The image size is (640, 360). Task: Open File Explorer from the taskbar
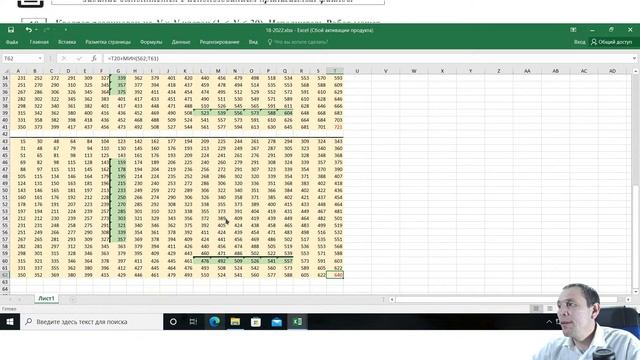pos(235,322)
